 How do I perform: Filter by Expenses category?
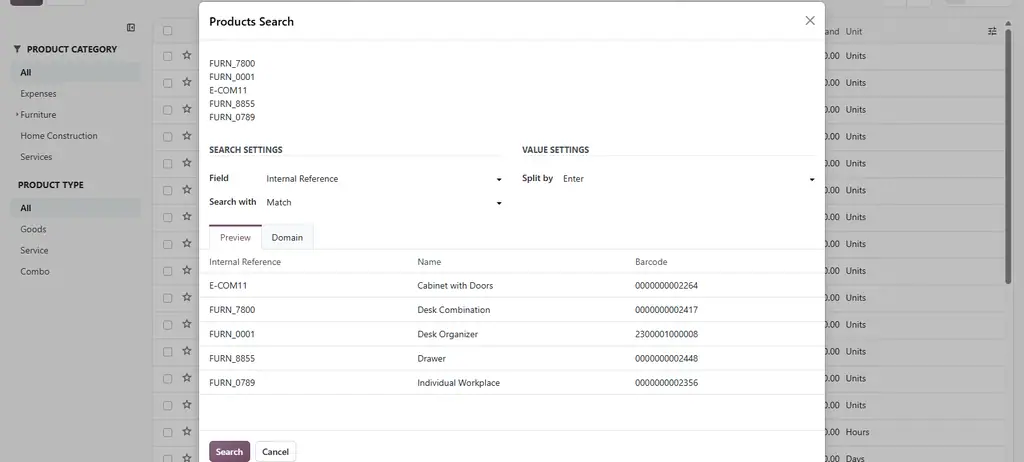click(39, 93)
